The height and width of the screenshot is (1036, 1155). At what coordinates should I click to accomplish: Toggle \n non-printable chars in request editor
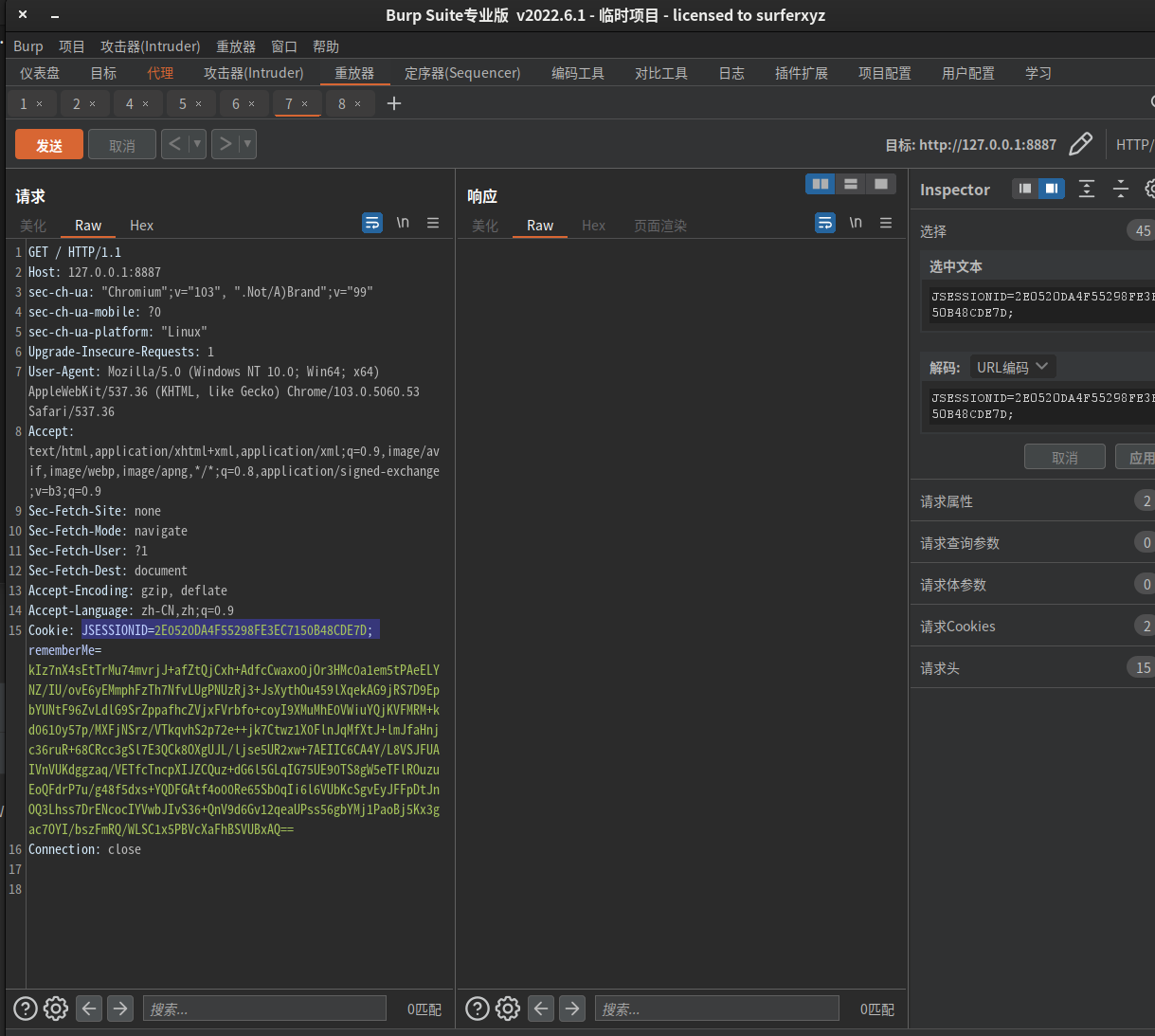click(x=403, y=223)
